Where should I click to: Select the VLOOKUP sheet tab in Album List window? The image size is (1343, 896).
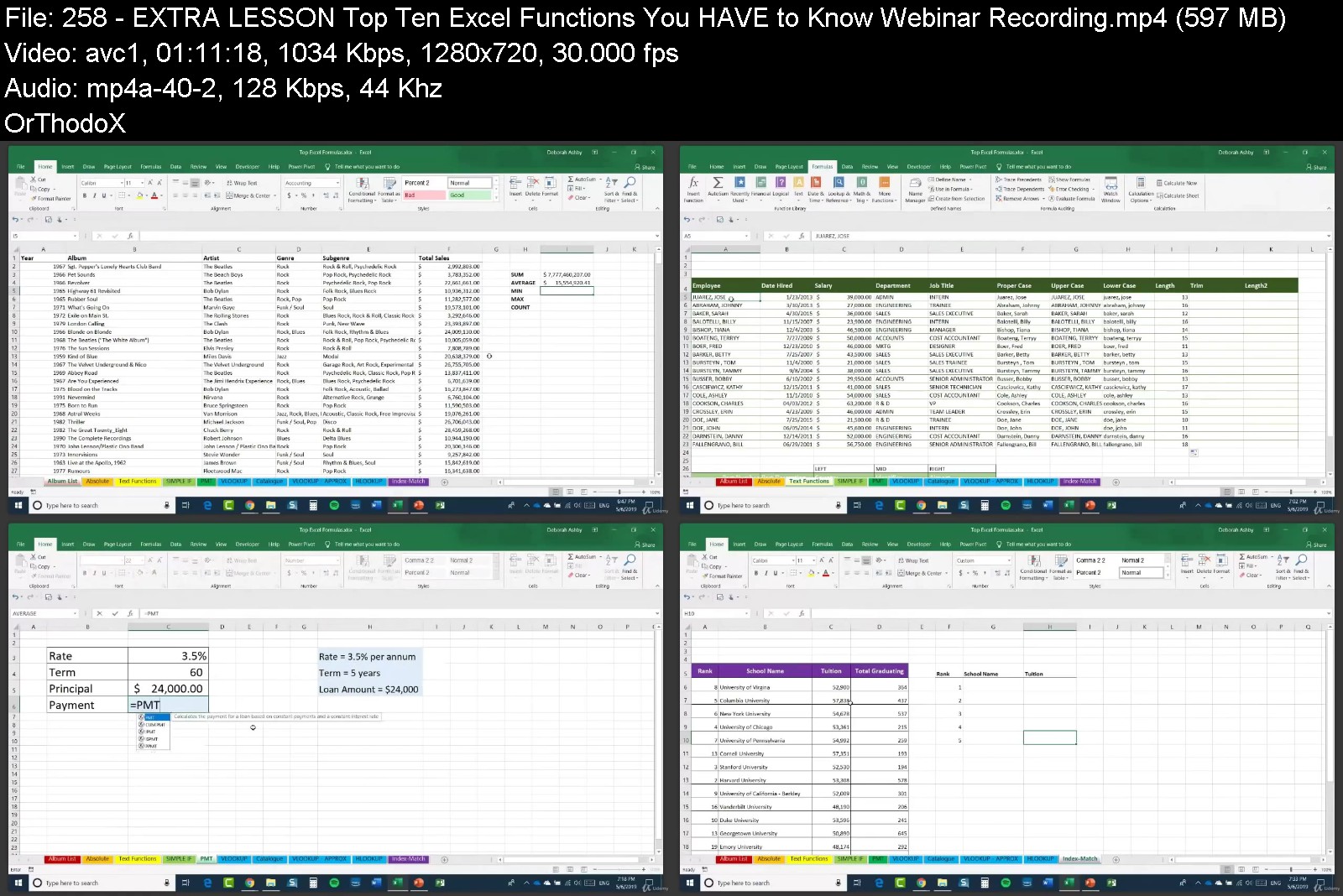click(234, 482)
